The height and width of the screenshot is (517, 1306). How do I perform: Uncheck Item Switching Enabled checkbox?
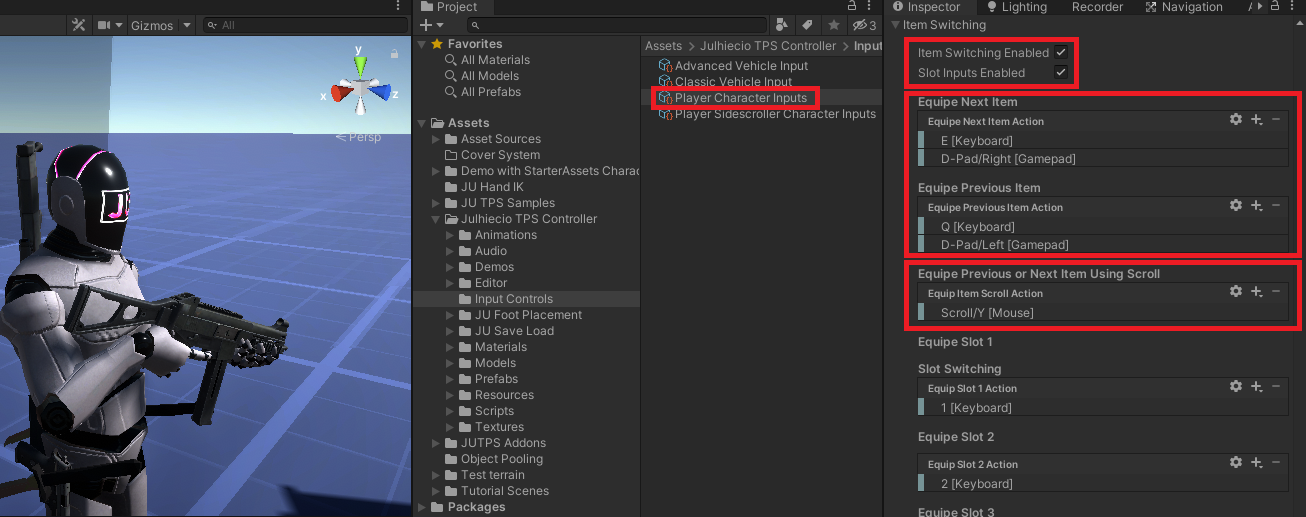[x=1061, y=52]
